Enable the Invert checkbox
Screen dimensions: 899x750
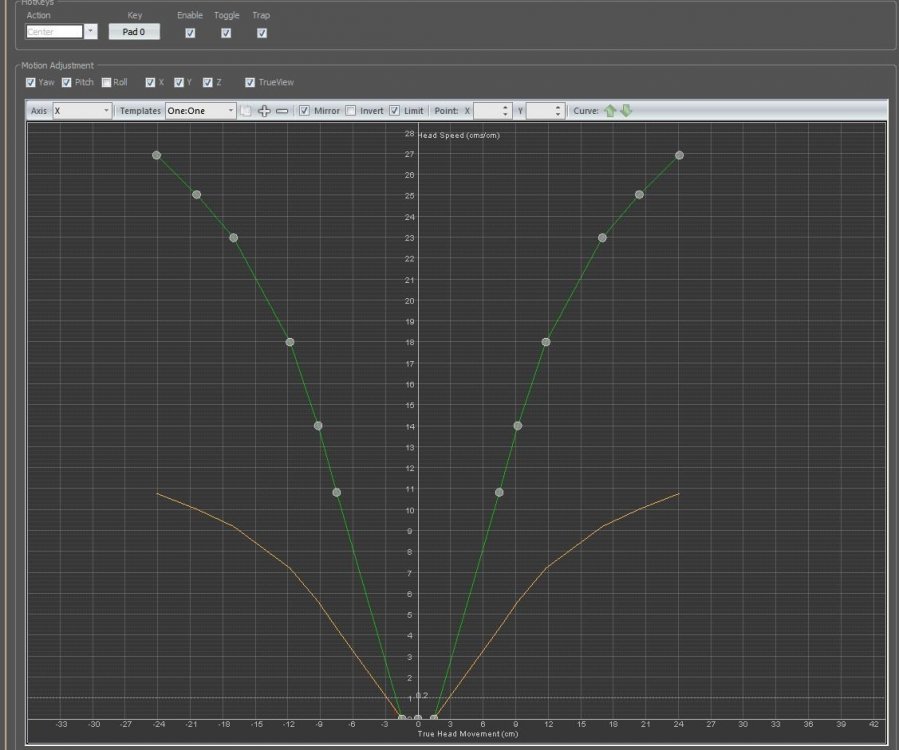pos(351,111)
